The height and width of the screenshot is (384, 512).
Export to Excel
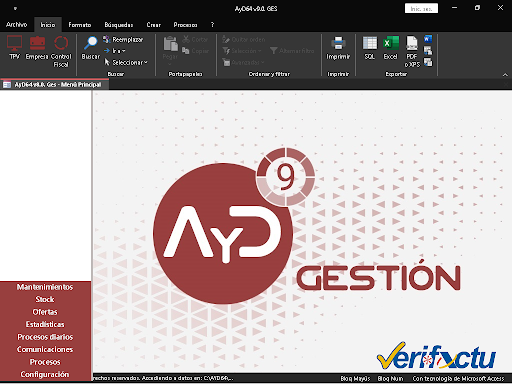click(x=391, y=48)
